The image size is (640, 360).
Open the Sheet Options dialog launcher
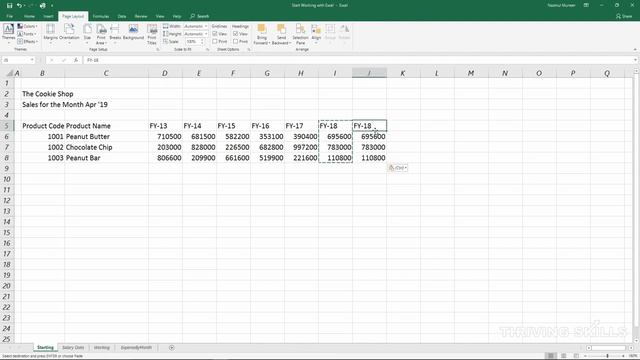(249, 49)
